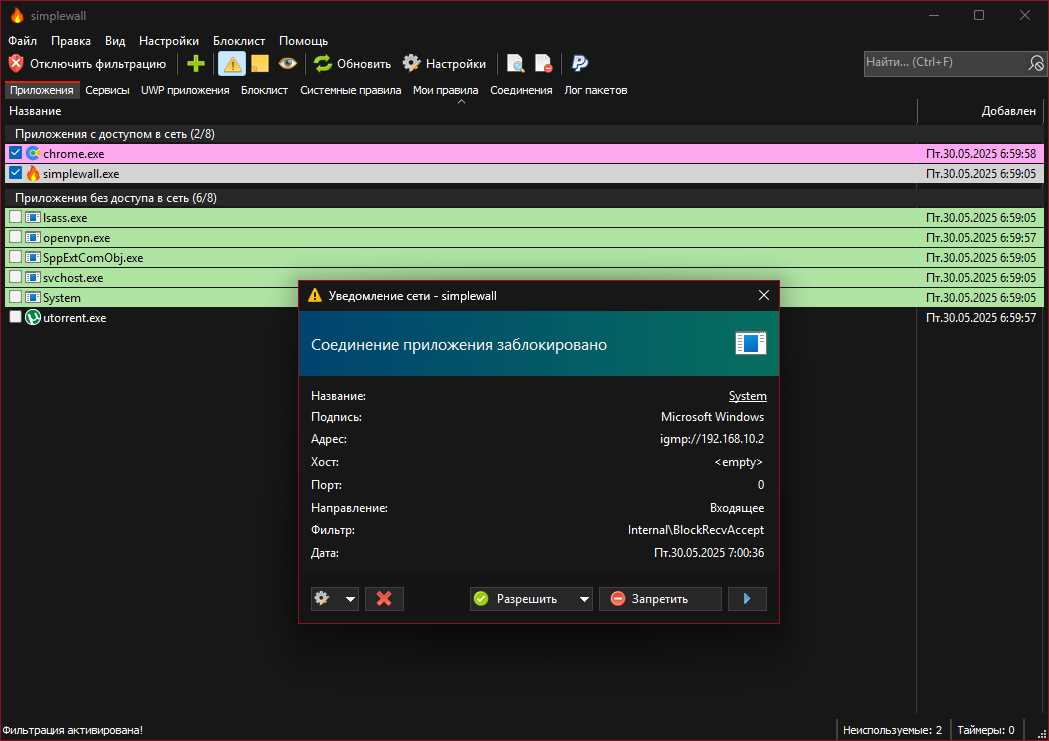Click the PayPal donate icon
This screenshot has width=1049, height=741.
580,63
